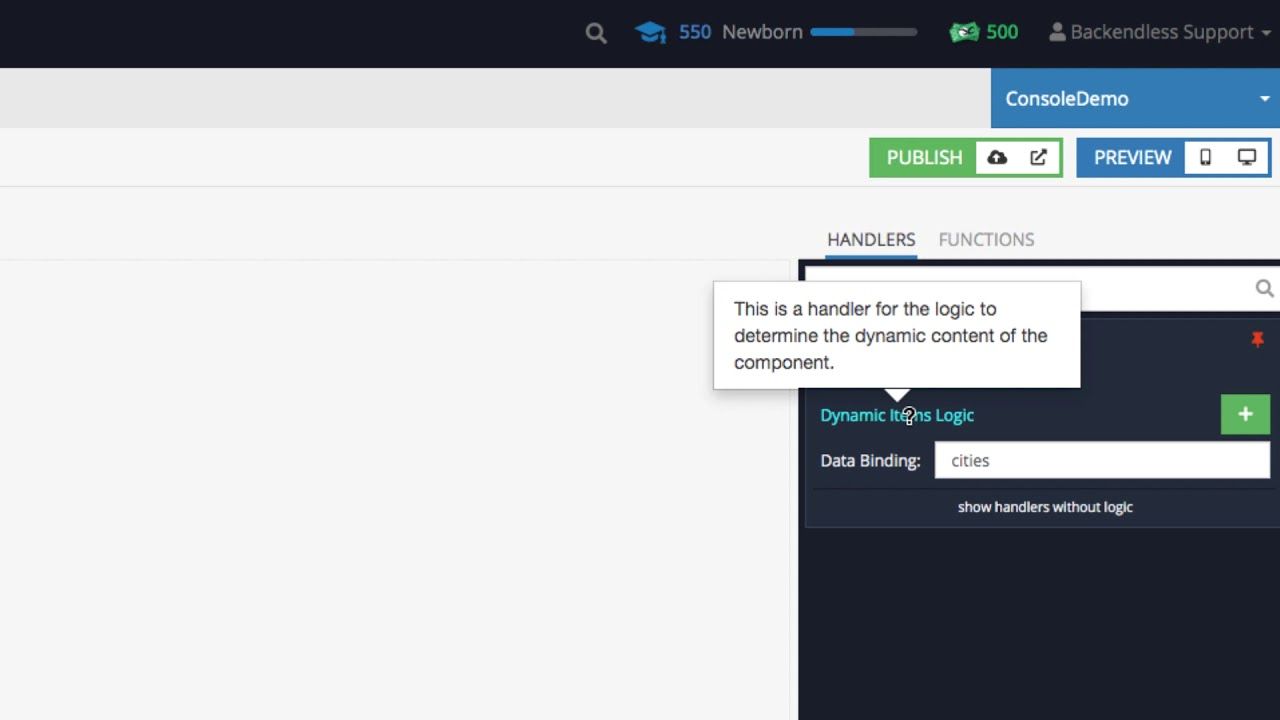Click the graduation cap points icon
This screenshot has height=720, width=1280.
click(651, 32)
